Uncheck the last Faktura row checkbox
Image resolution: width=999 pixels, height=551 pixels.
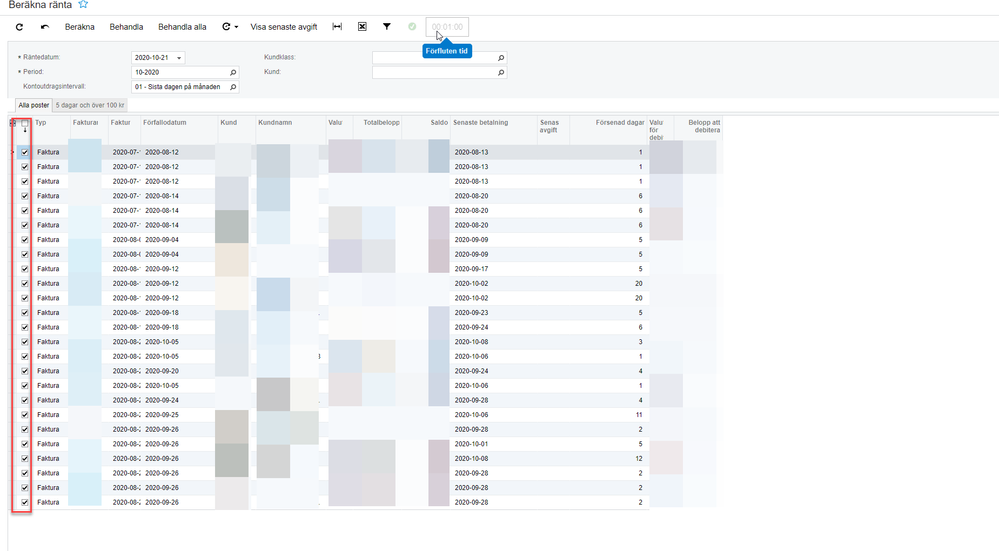[24, 502]
